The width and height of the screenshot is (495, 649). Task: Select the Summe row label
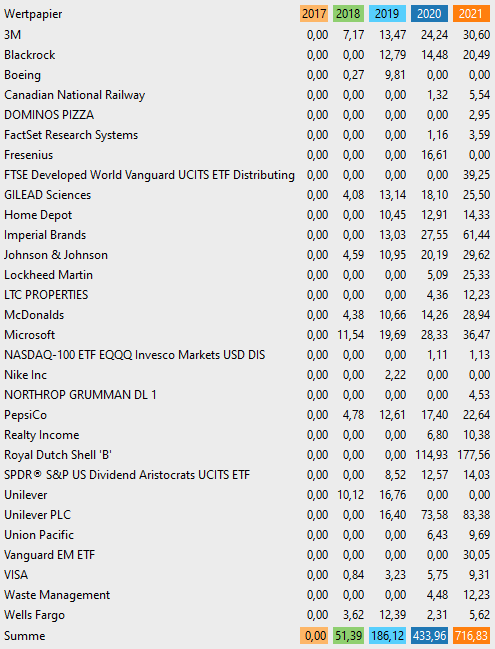pos(25,636)
